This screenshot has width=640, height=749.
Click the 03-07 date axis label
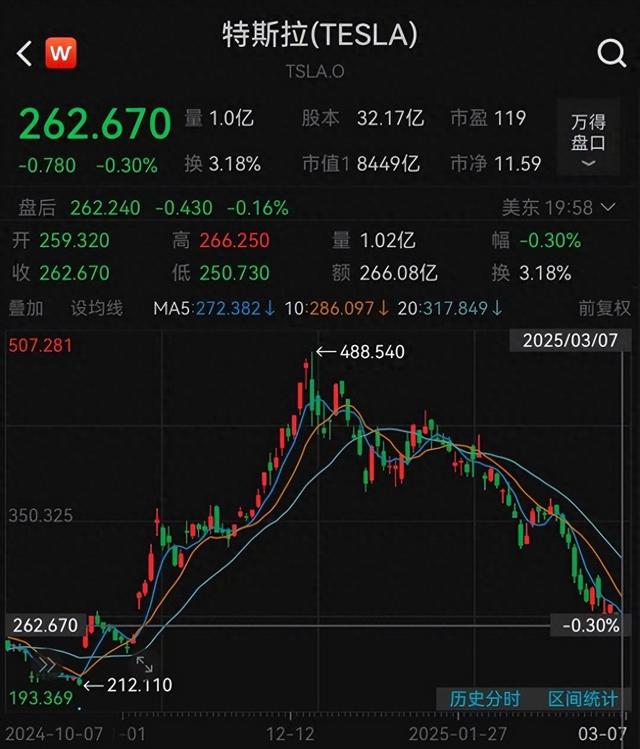click(602, 734)
